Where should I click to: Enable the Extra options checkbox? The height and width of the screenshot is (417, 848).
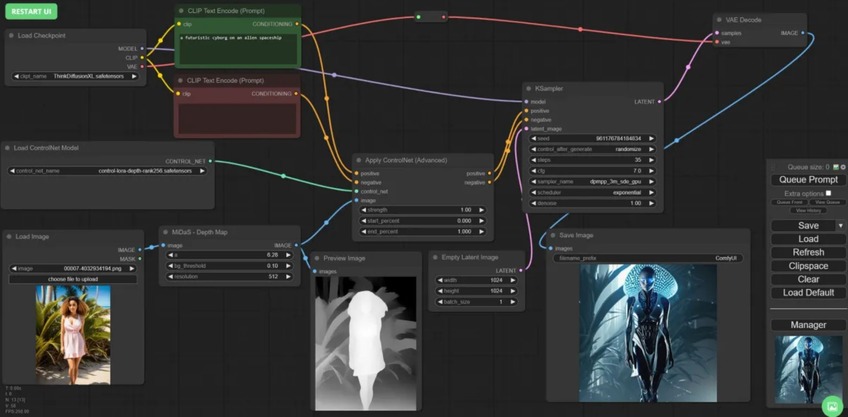pos(828,193)
